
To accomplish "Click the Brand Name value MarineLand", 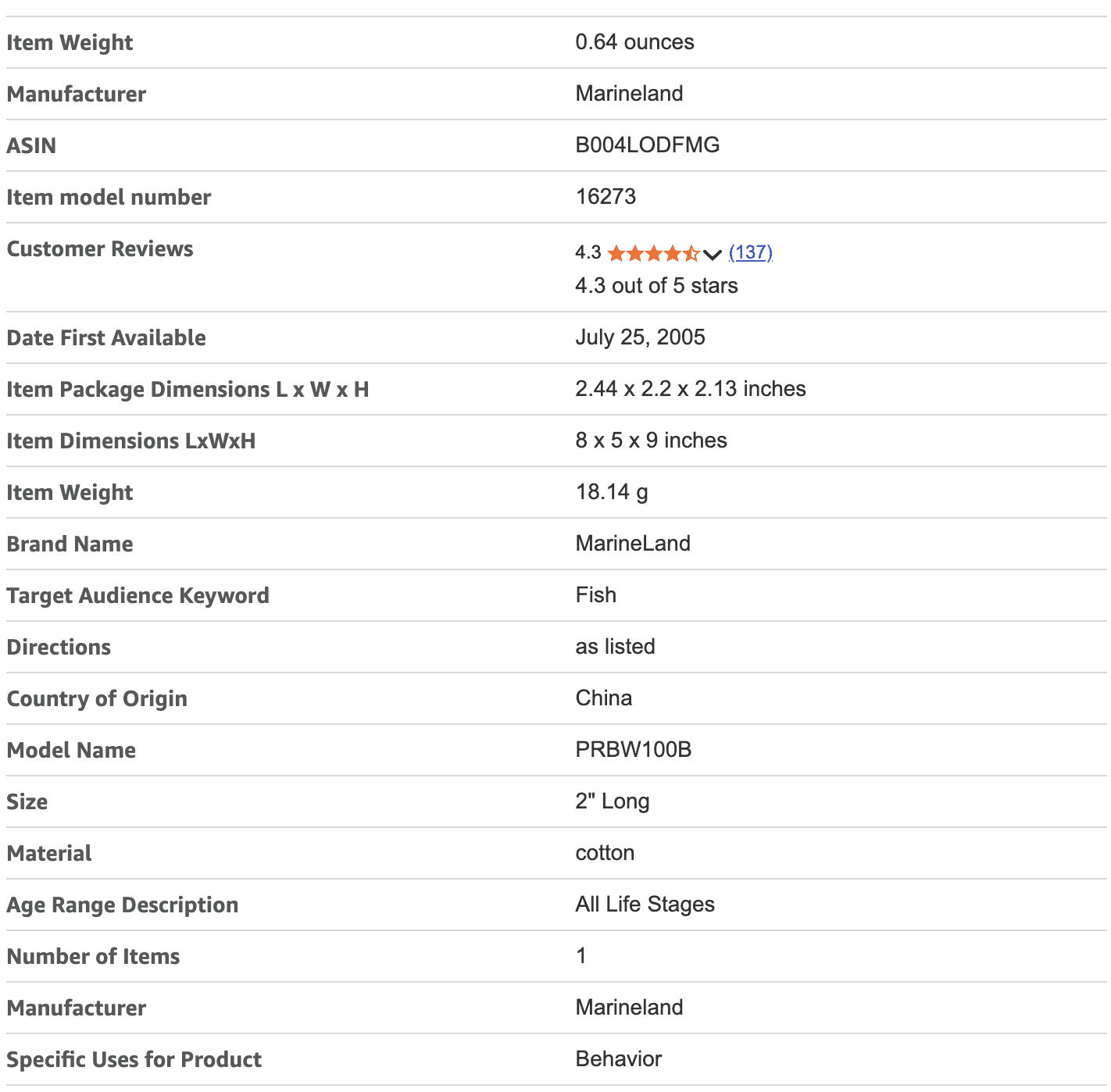I will point(632,544).
